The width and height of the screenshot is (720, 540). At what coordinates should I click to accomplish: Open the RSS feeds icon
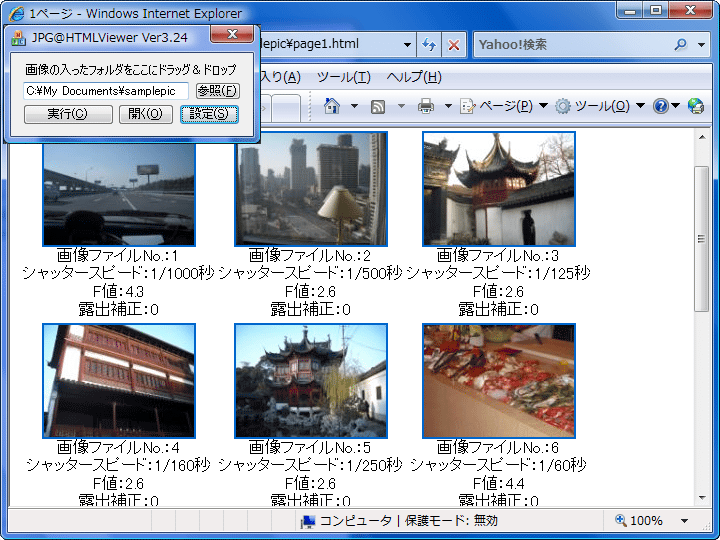click(x=377, y=107)
